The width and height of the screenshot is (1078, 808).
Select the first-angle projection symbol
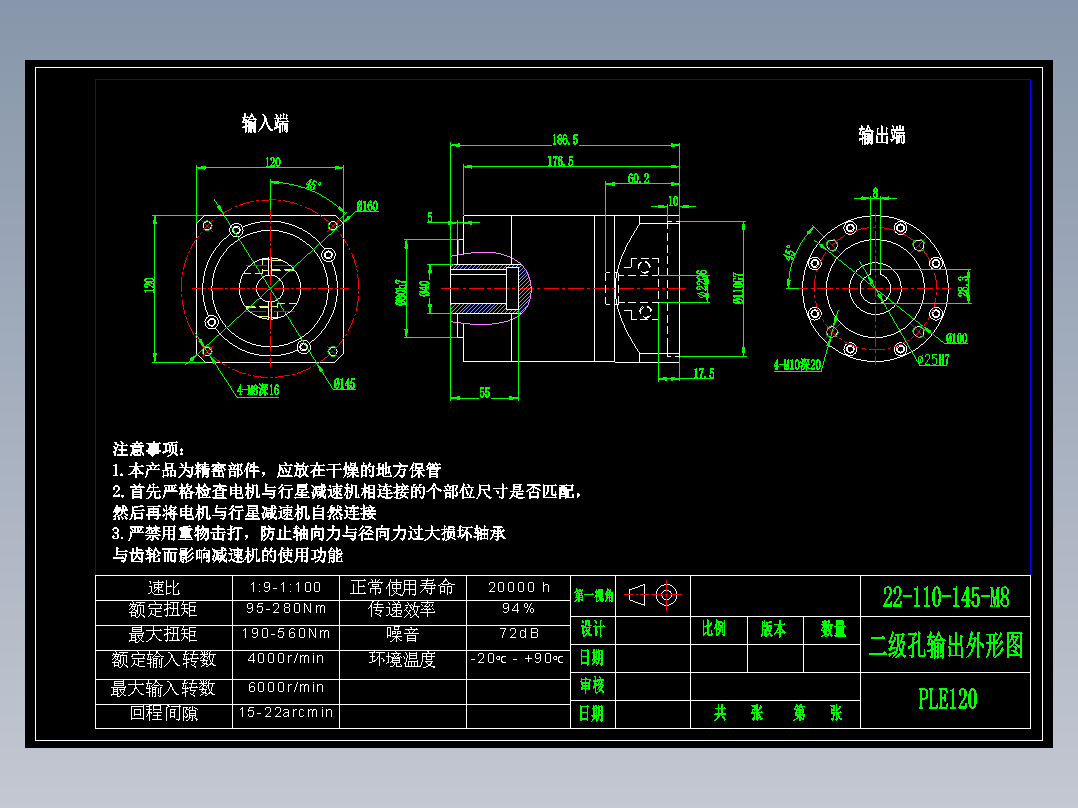[x=650, y=597]
